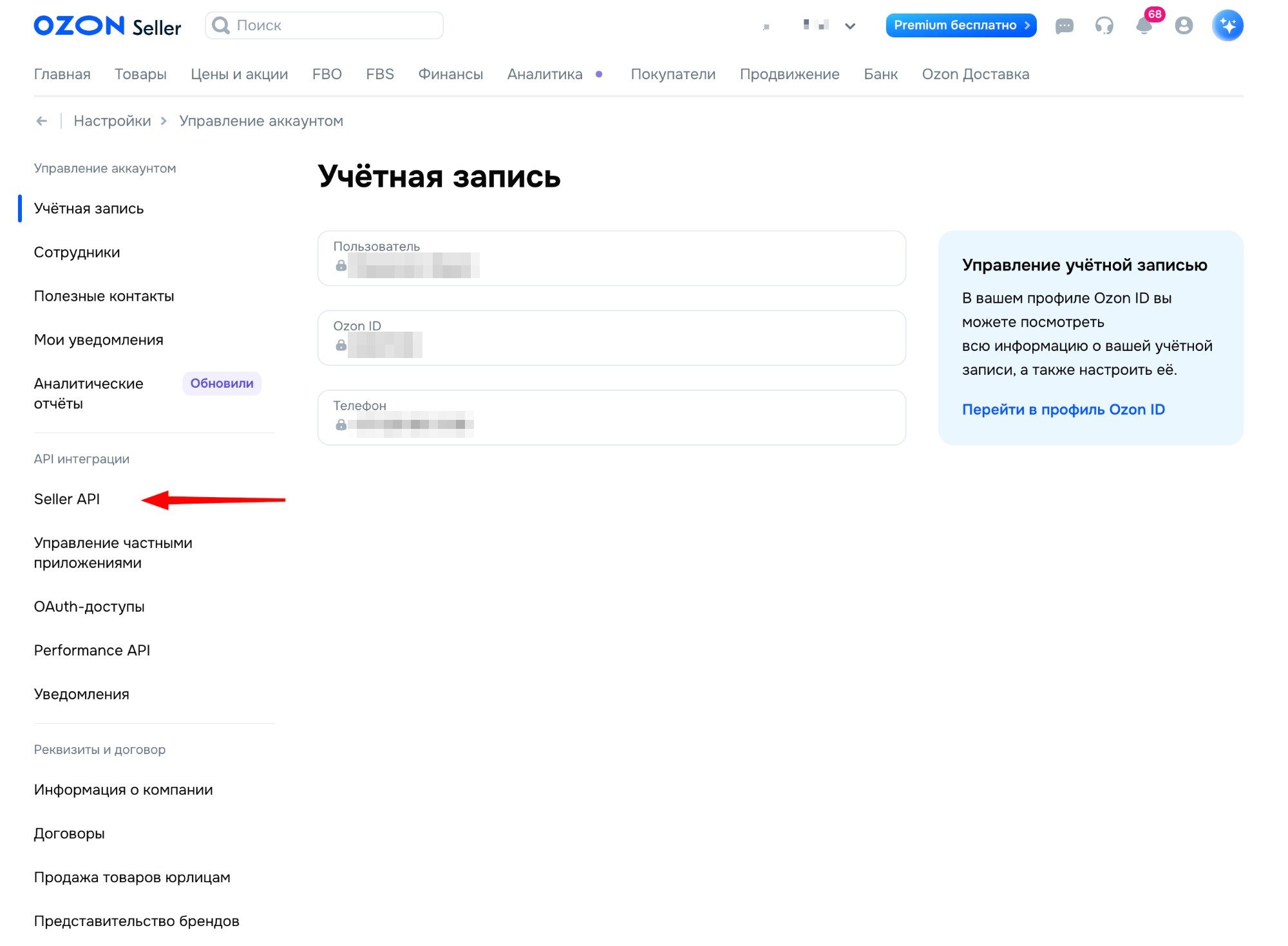Open OAuth-доступы in the sidebar
The width and height of the screenshot is (1288, 946).
pyautogui.click(x=89, y=607)
